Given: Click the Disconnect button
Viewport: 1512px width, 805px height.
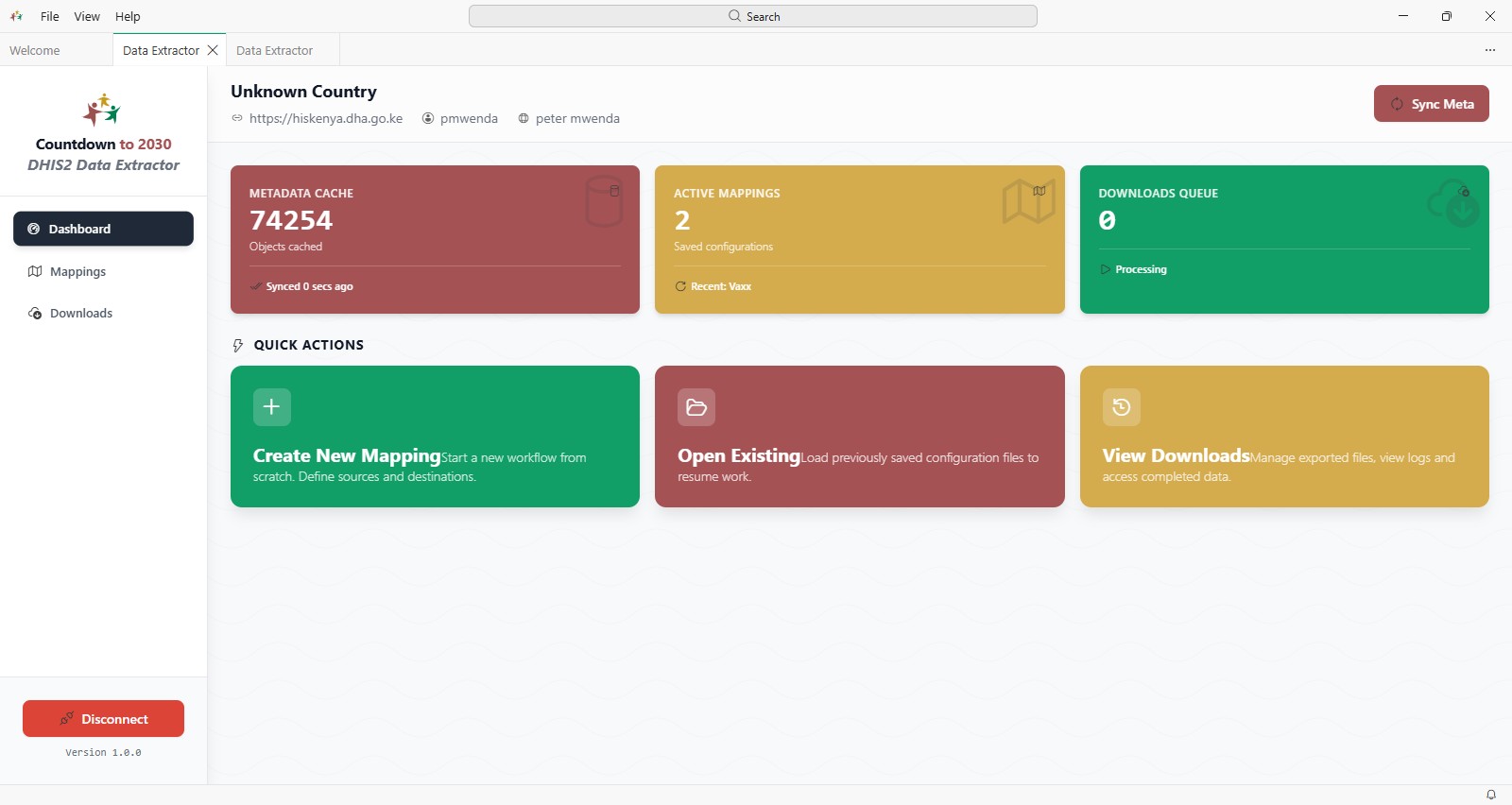Looking at the screenshot, I should 103,718.
